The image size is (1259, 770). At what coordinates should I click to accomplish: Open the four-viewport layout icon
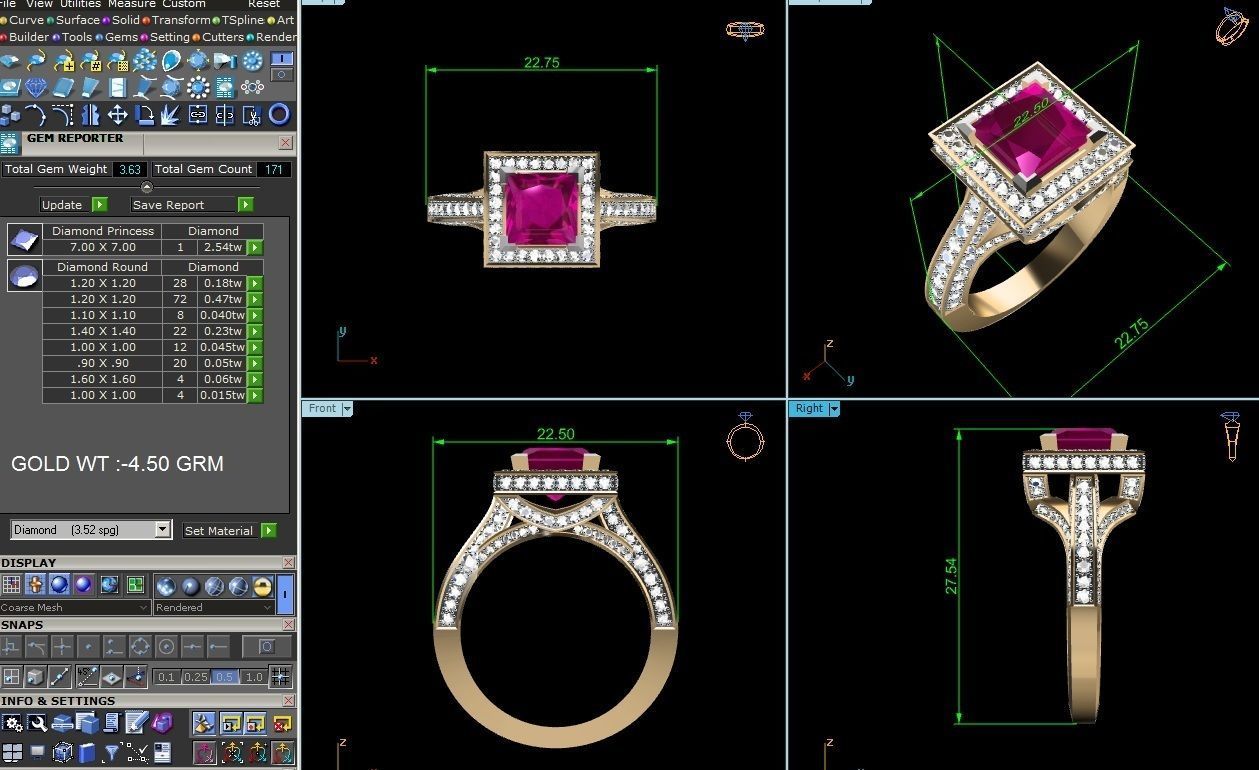coord(12,753)
